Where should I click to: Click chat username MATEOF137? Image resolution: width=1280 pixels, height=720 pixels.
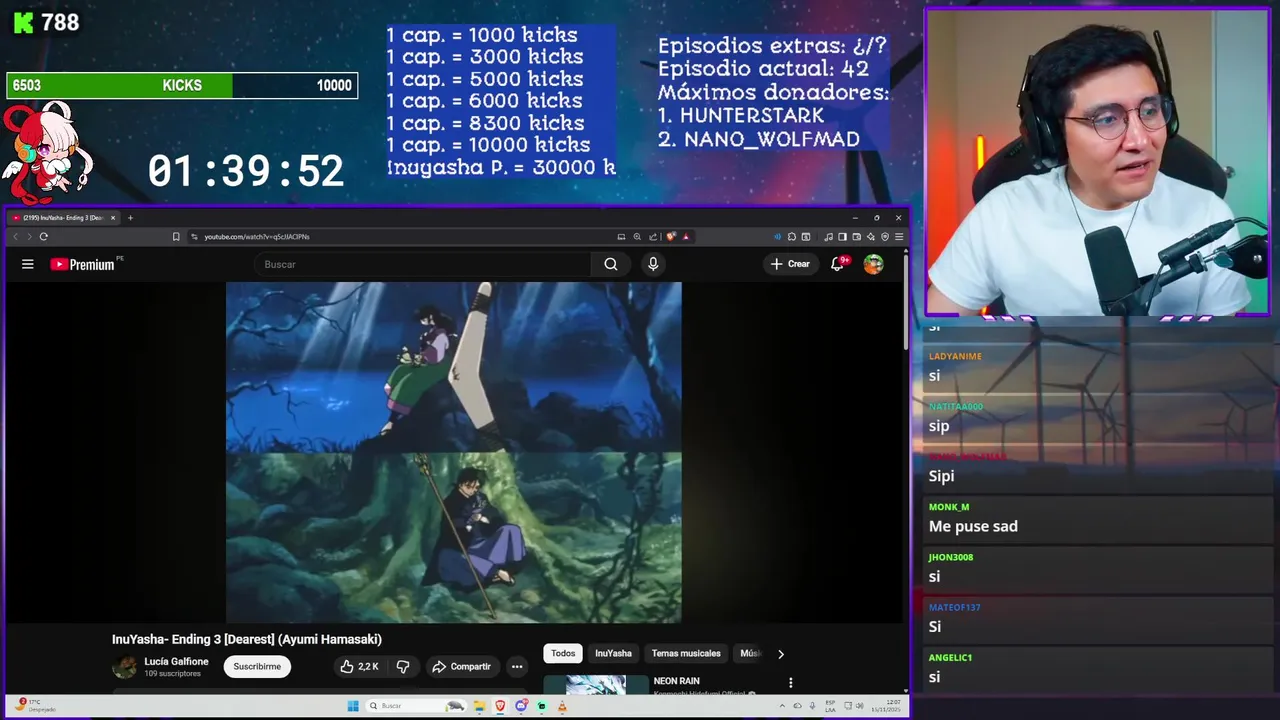click(x=955, y=607)
